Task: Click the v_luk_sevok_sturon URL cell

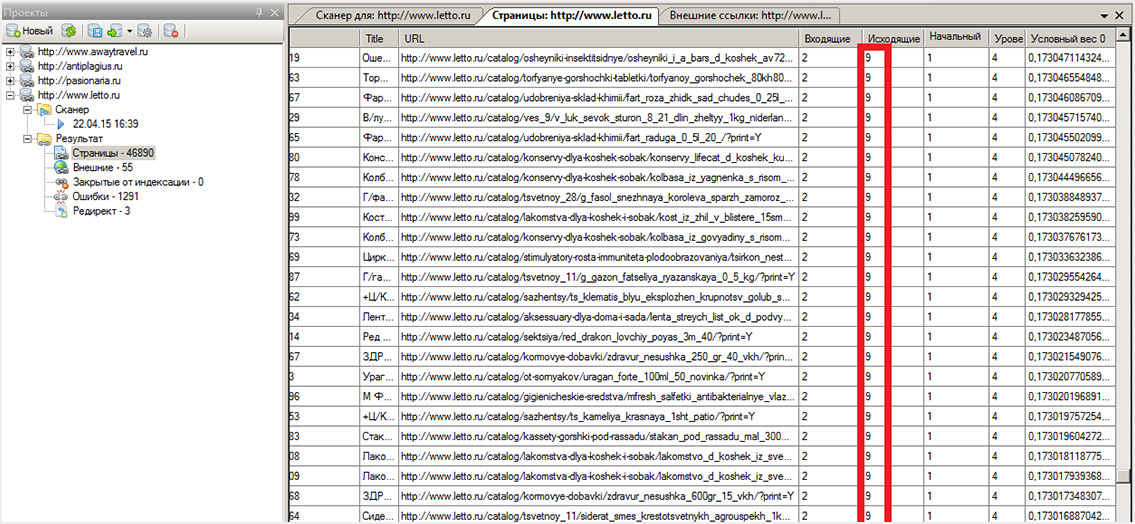Action: [599, 118]
